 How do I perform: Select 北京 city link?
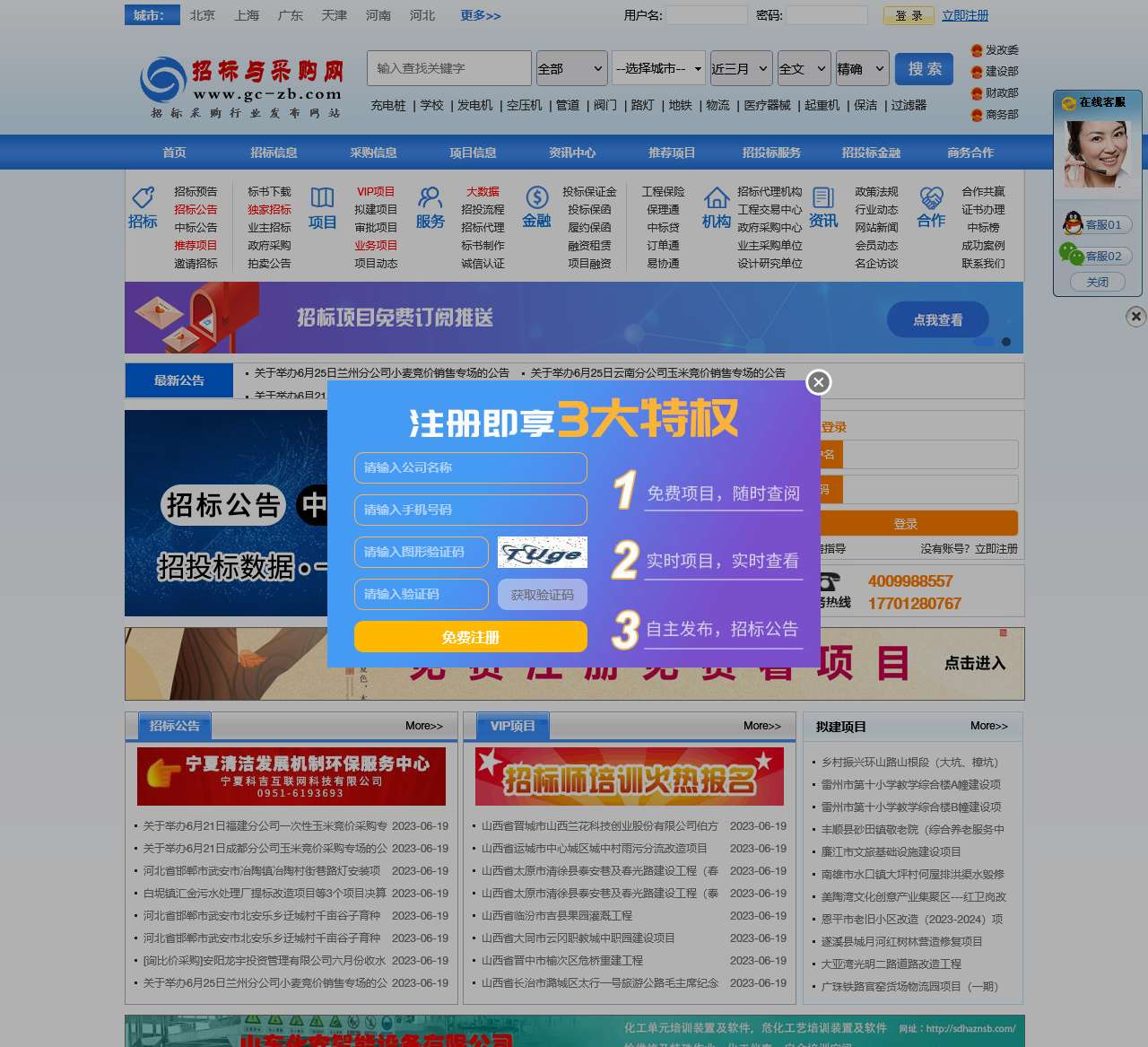203,15
